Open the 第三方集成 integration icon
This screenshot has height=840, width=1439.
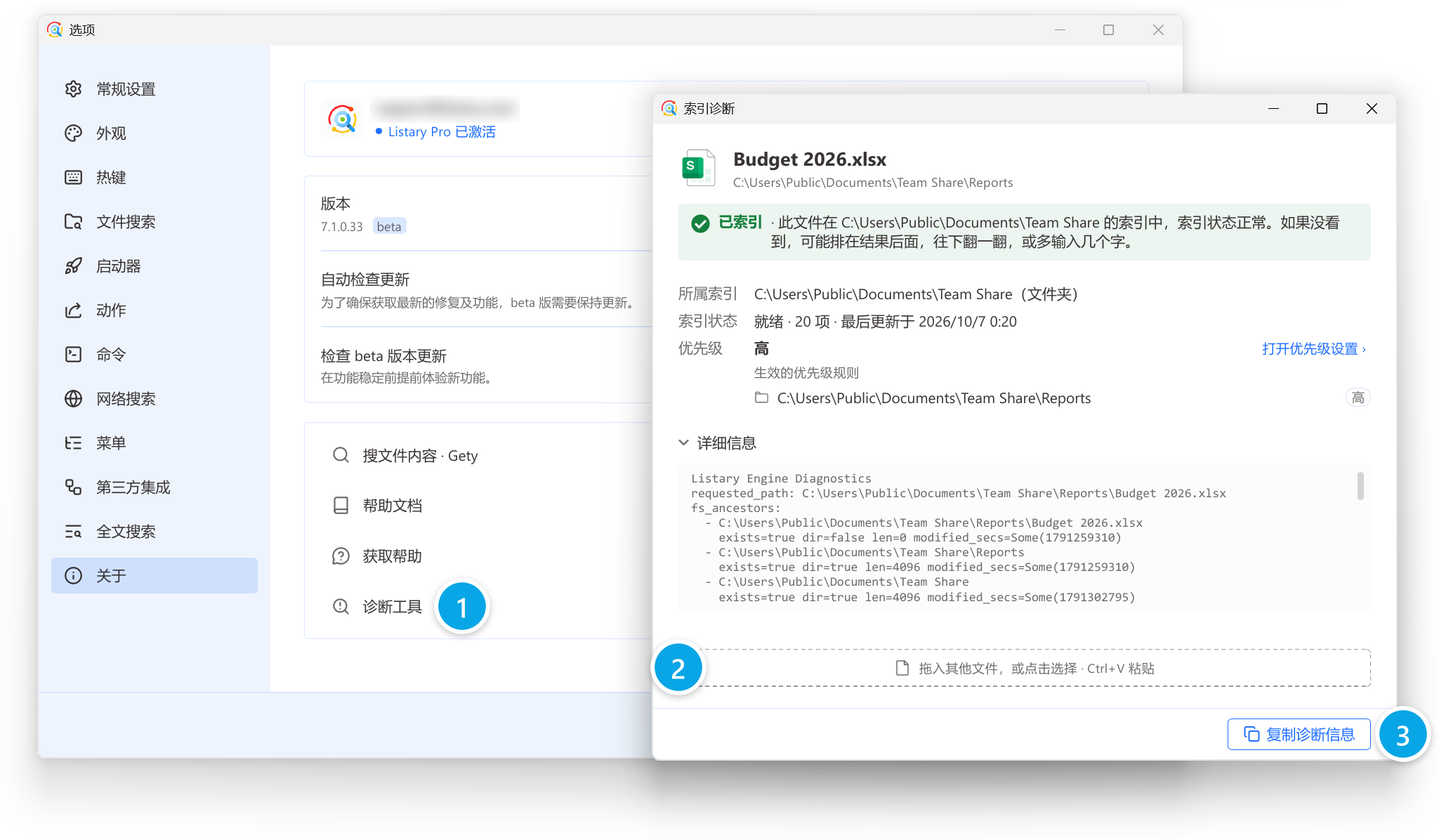pyautogui.click(x=73, y=487)
